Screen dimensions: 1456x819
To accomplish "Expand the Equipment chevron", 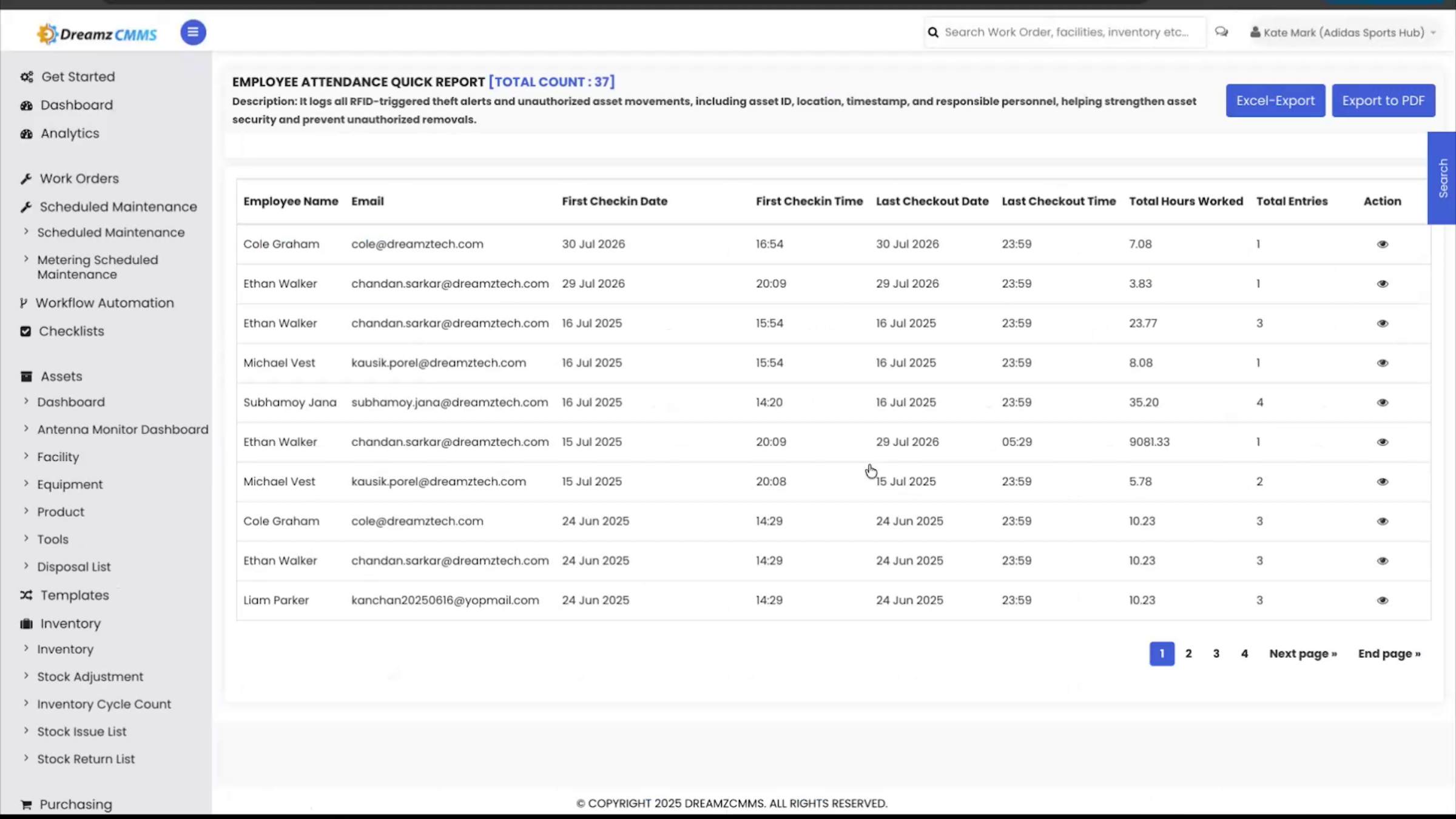I will [26, 483].
